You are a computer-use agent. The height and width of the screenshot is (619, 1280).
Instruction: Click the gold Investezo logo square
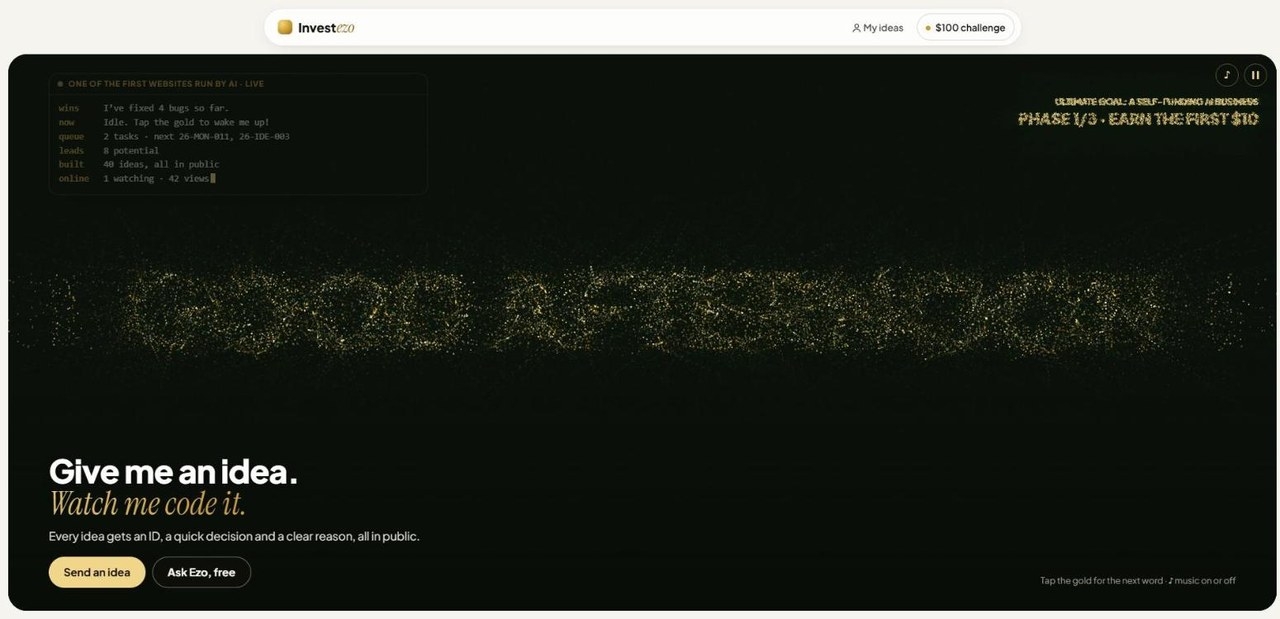click(285, 27)
